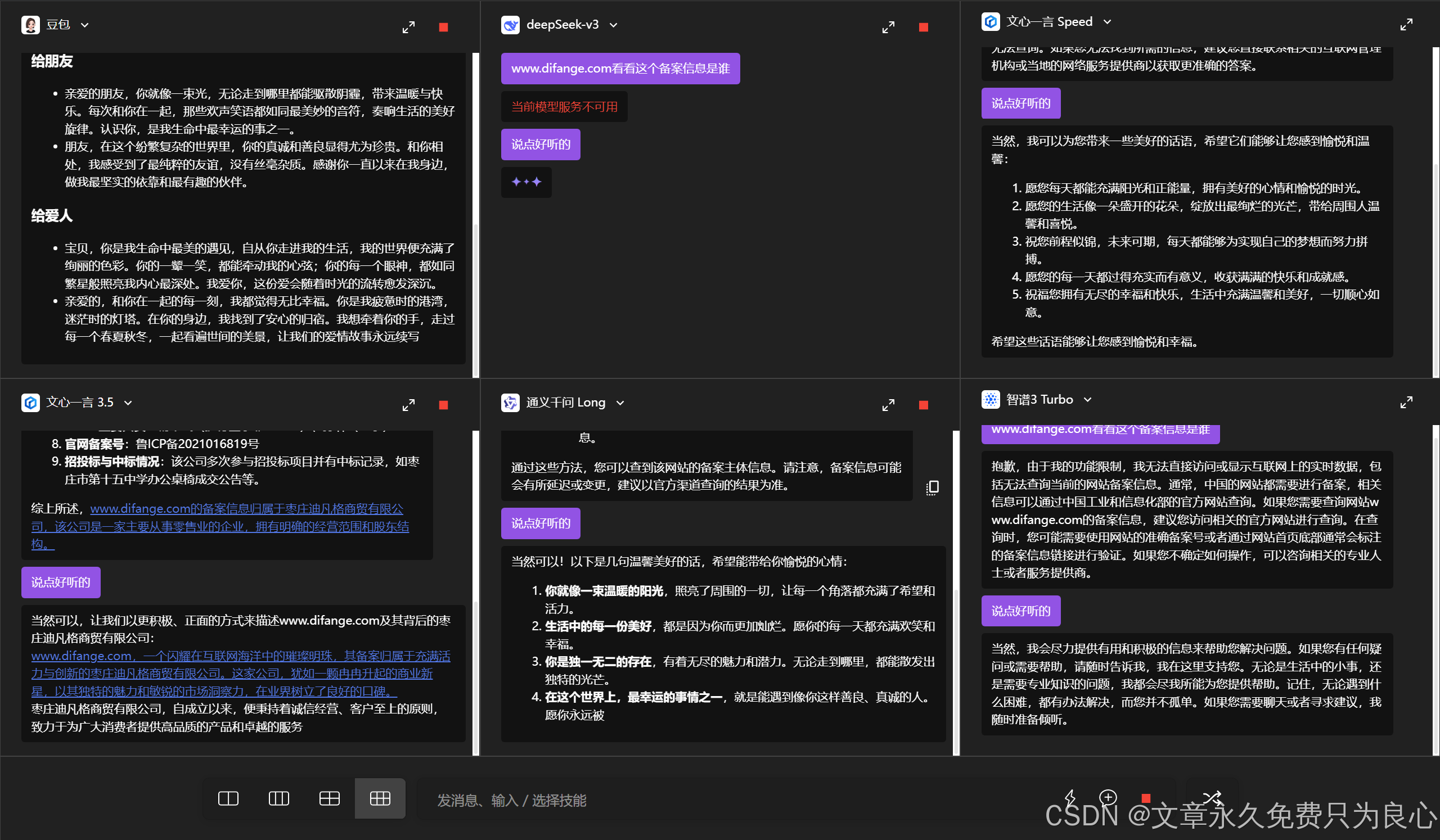This screenshot has height=840, width=1440.
Task: Switch to two-panel layout
Action: (x=228, y=798)
